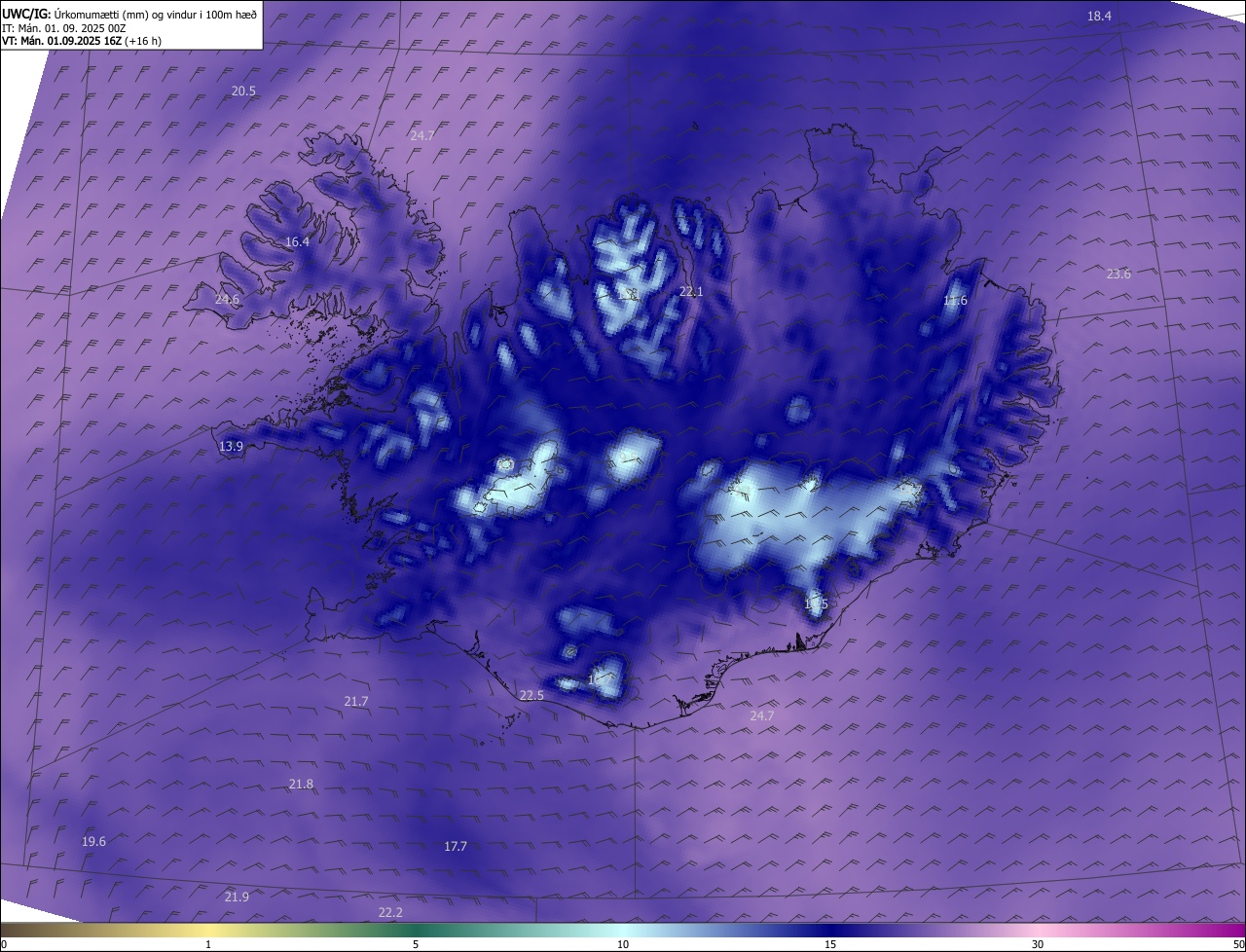Click the 17.7 value on the map
This screenshot has height=952, width=1246.
[x=456, y=846]
